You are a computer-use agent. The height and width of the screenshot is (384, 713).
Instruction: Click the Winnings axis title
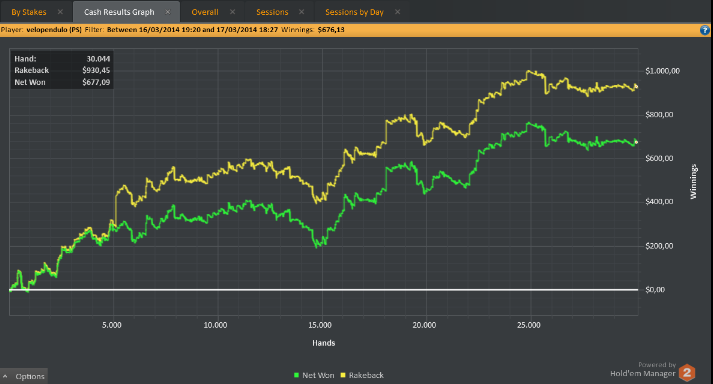[693, 182]
